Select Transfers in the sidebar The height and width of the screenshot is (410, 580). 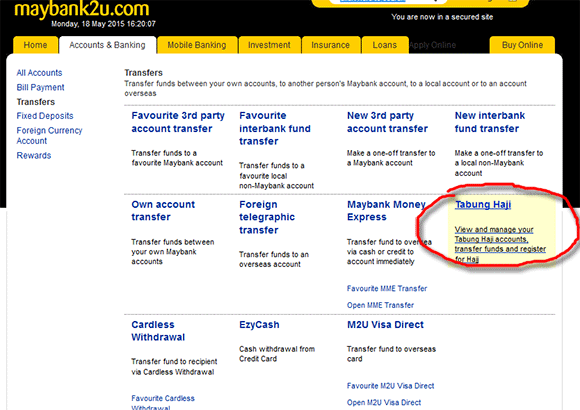pyautogui.click(x=36, y=102)
